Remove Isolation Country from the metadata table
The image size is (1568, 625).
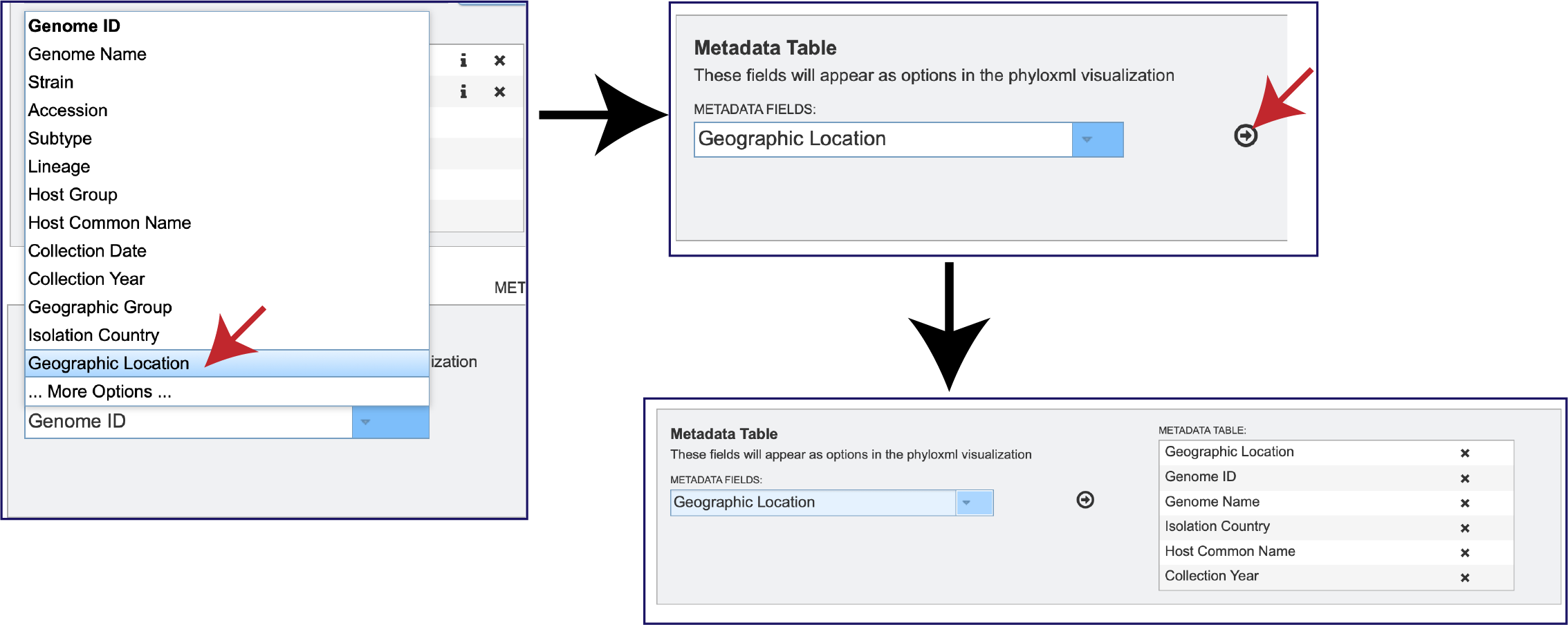1465,528
